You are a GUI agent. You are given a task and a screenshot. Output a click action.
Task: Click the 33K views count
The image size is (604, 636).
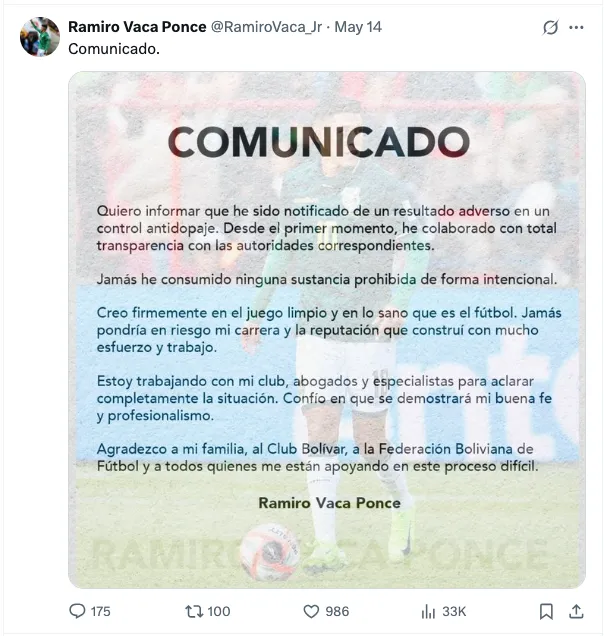point(454,611)
